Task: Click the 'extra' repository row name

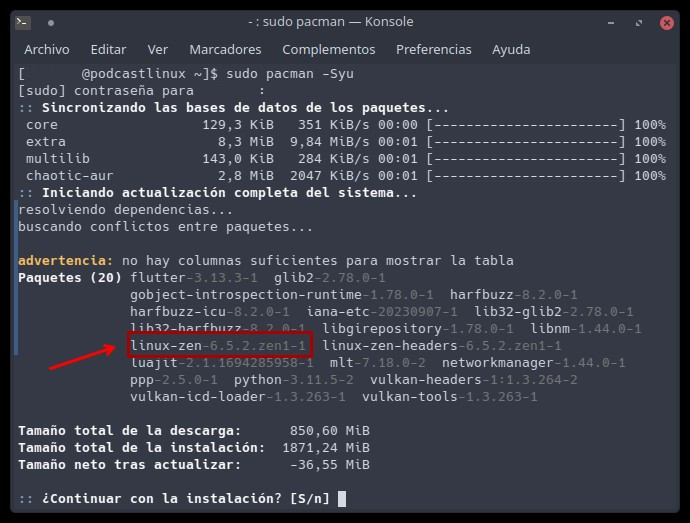Action: (x=46, y=142)
